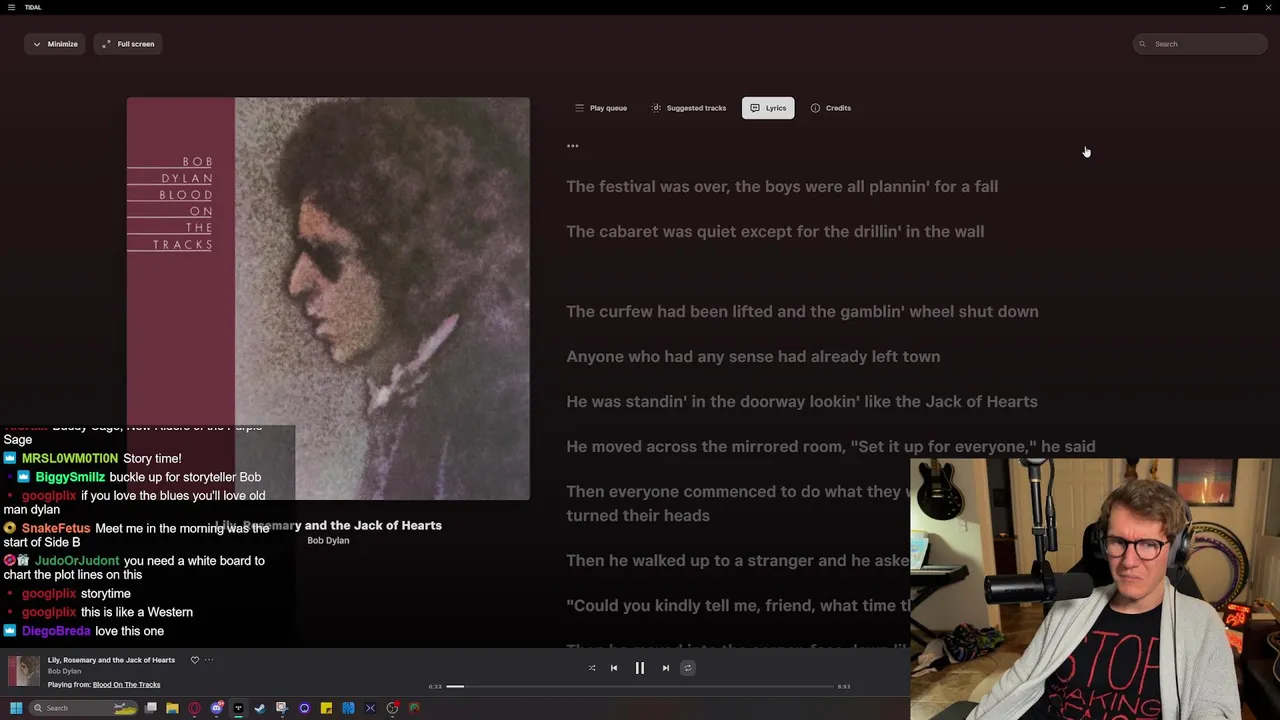Open Blood On The Tracks album link
1280x720 pixels.
click(x=126, y=685)
